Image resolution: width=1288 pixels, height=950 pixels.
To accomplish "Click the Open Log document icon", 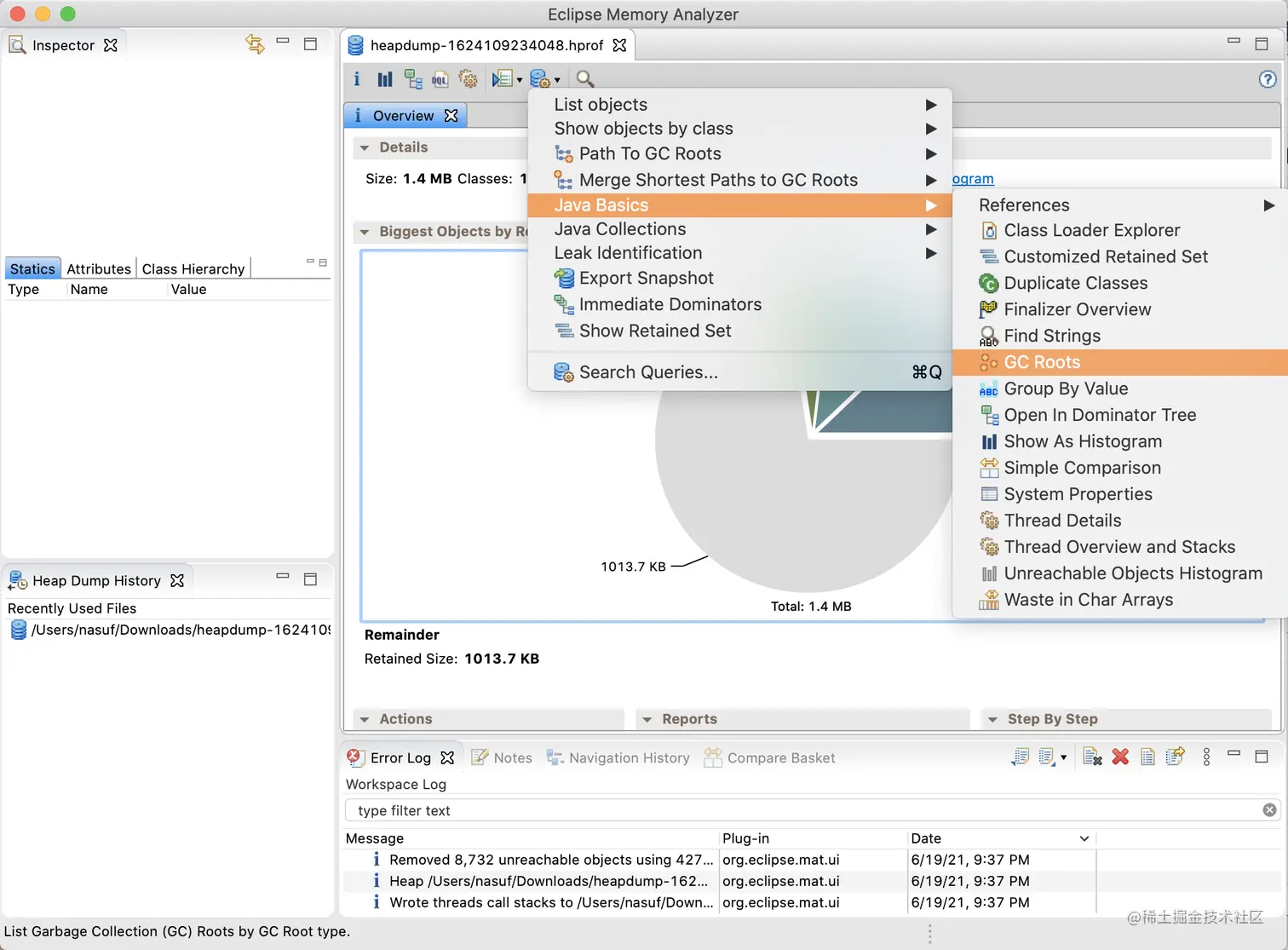I will (x=1147, y=757).
